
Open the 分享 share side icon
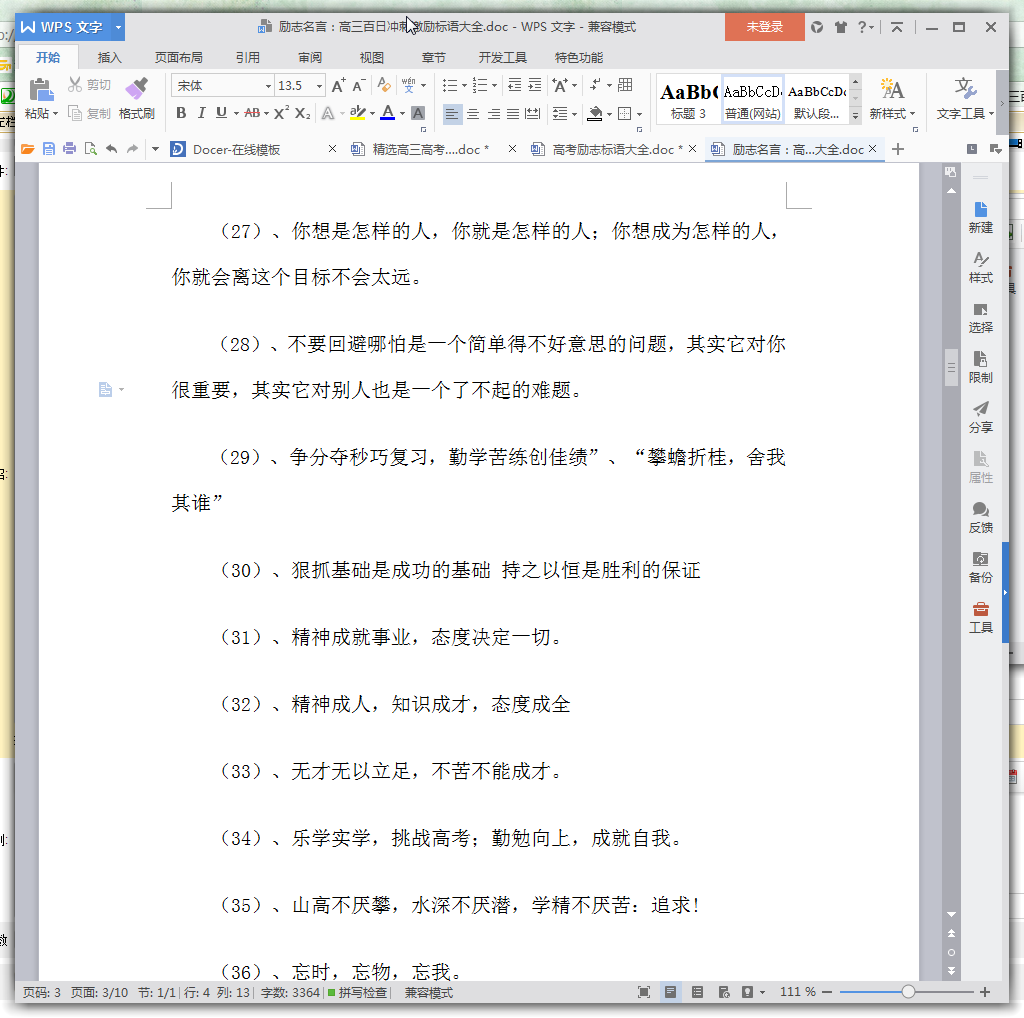click(x=980, y=418)
